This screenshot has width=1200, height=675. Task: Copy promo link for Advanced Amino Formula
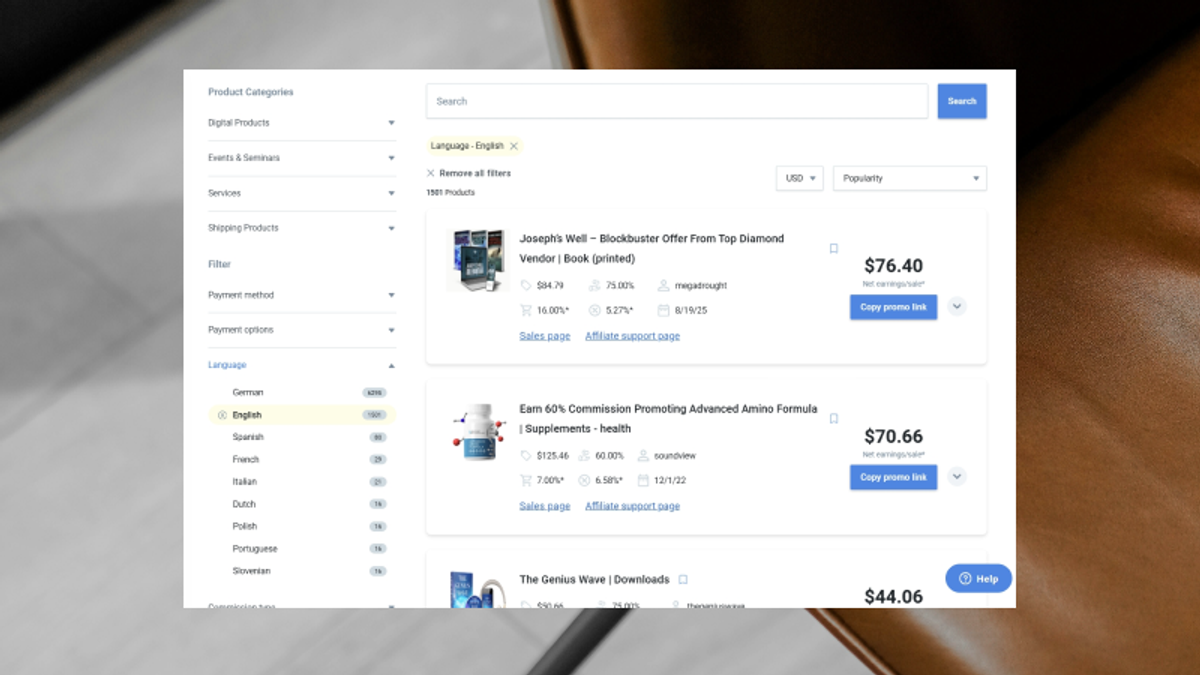pos(893,477)
